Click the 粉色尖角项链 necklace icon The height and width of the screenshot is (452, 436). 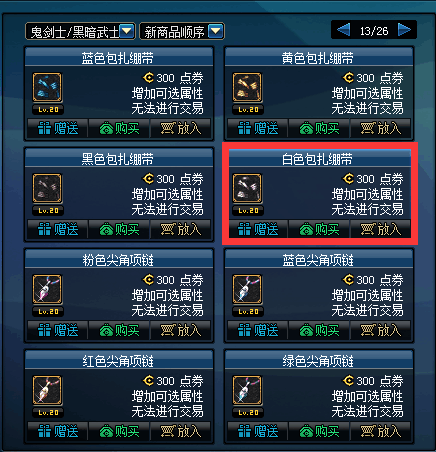pyautogui.click(x=47, y=289)
